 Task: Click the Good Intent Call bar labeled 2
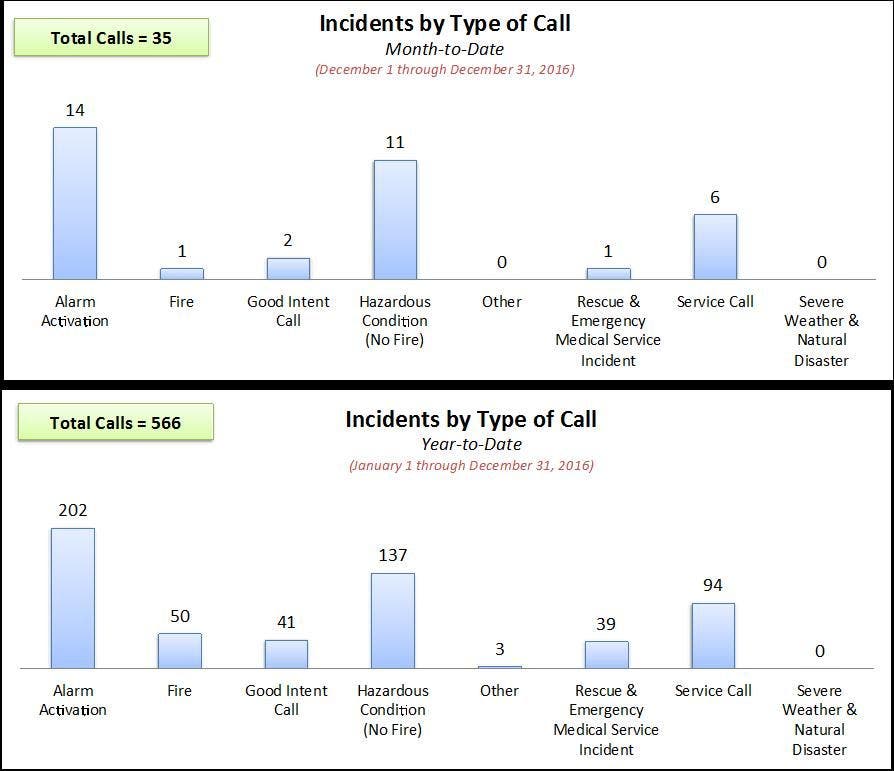288,268
